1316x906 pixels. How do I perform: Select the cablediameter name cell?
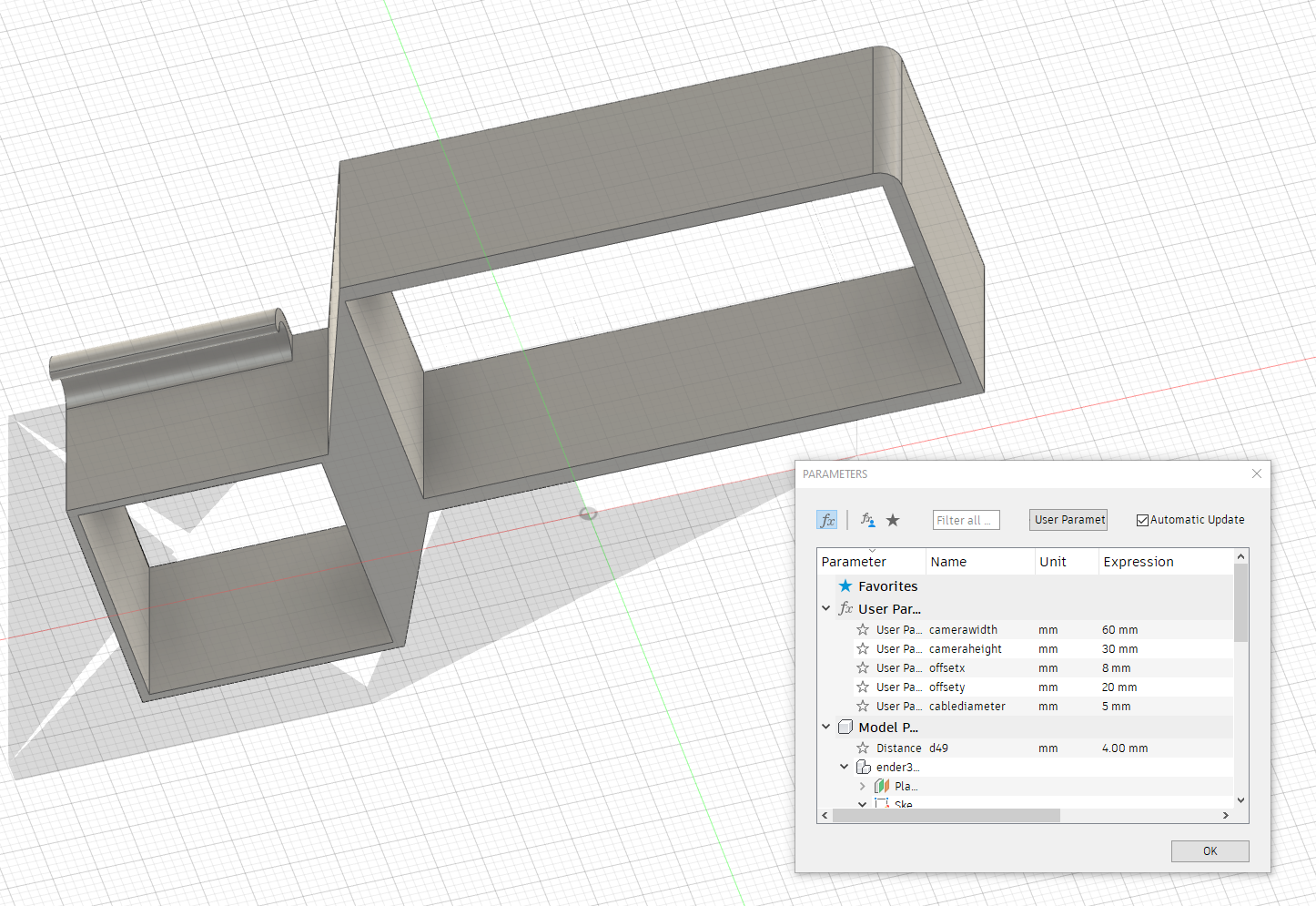coord(967,706)
